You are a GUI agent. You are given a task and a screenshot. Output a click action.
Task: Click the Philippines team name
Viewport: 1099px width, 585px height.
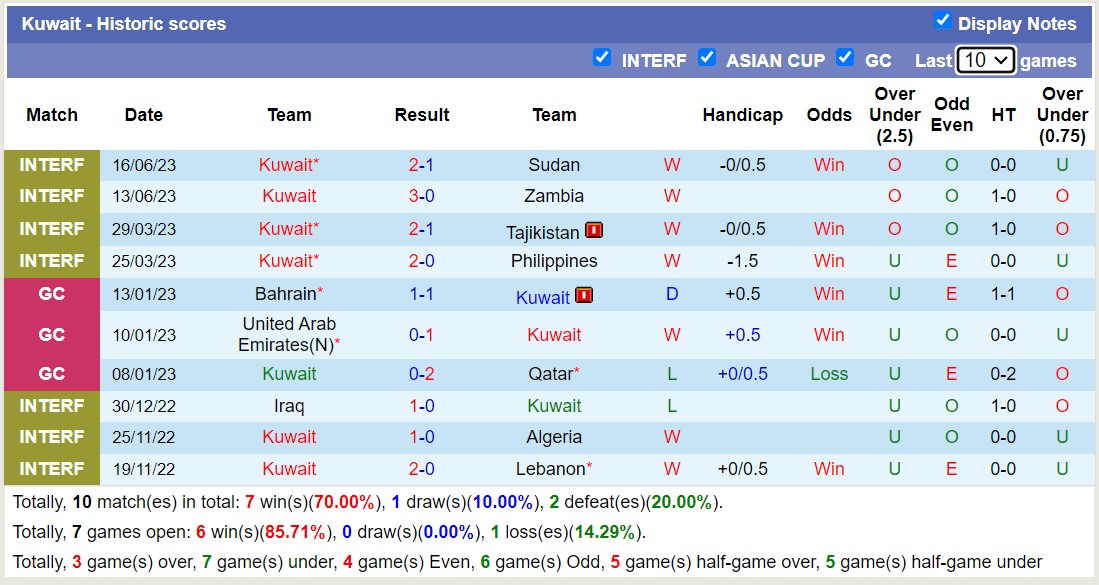[554, 261]
